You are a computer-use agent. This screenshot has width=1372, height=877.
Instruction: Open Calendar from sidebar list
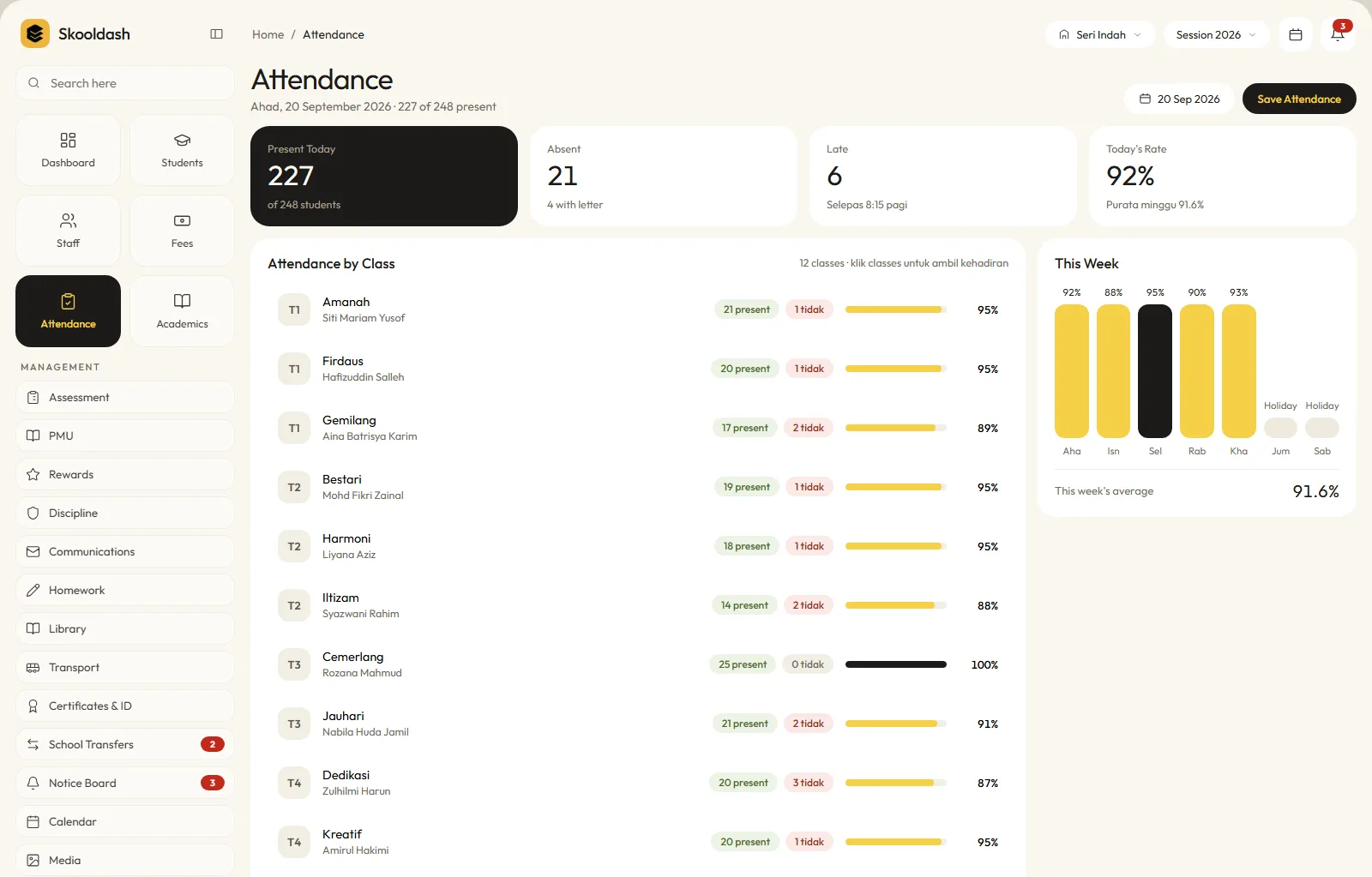tap(125, 822)
